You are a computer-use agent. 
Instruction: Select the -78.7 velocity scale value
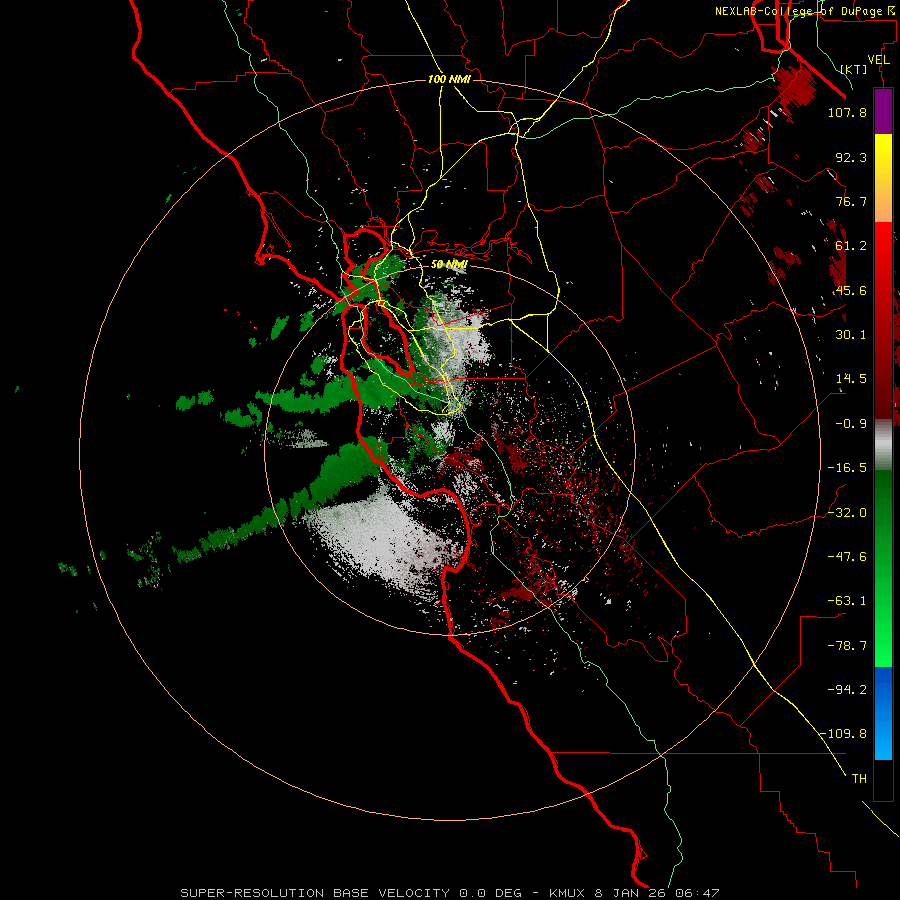847,646
